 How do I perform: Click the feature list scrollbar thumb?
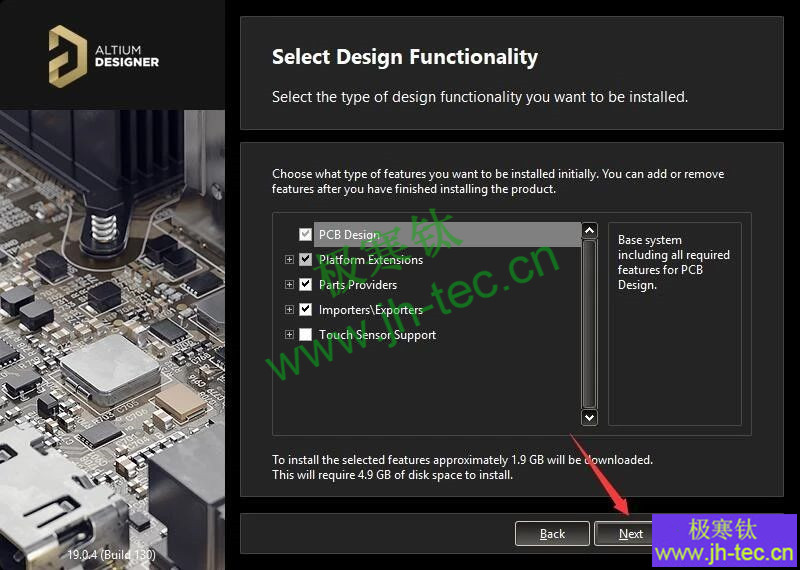(x=589, y=324)
